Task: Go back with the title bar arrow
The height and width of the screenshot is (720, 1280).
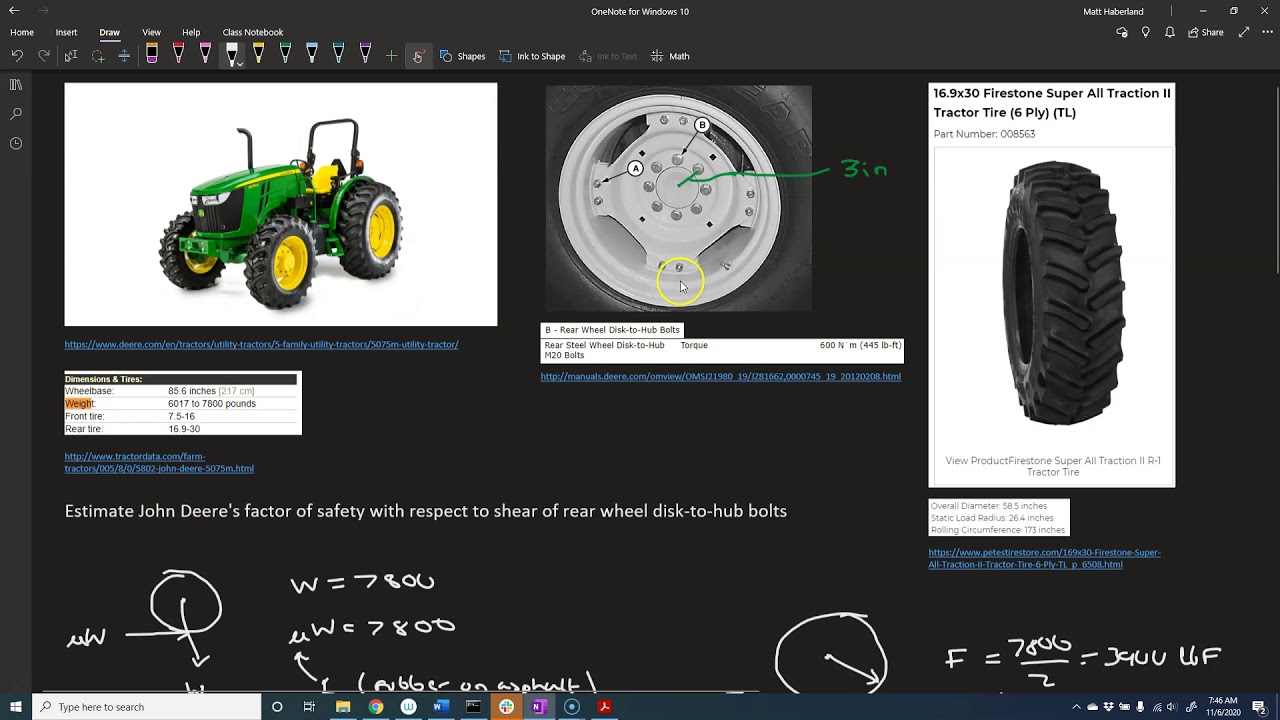Action: pyautogui.click(x=14, y=11)
